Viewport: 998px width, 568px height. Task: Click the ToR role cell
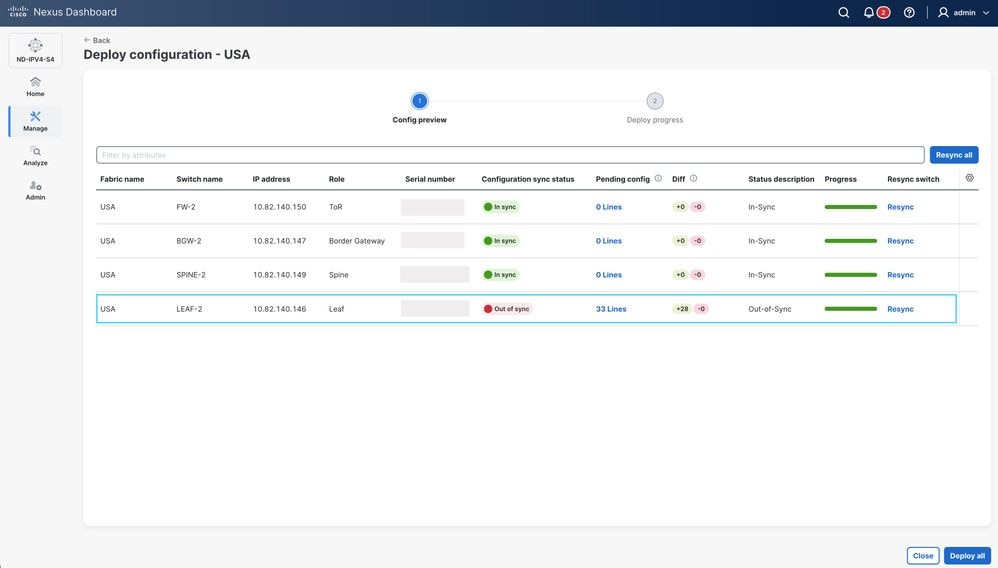335,207
